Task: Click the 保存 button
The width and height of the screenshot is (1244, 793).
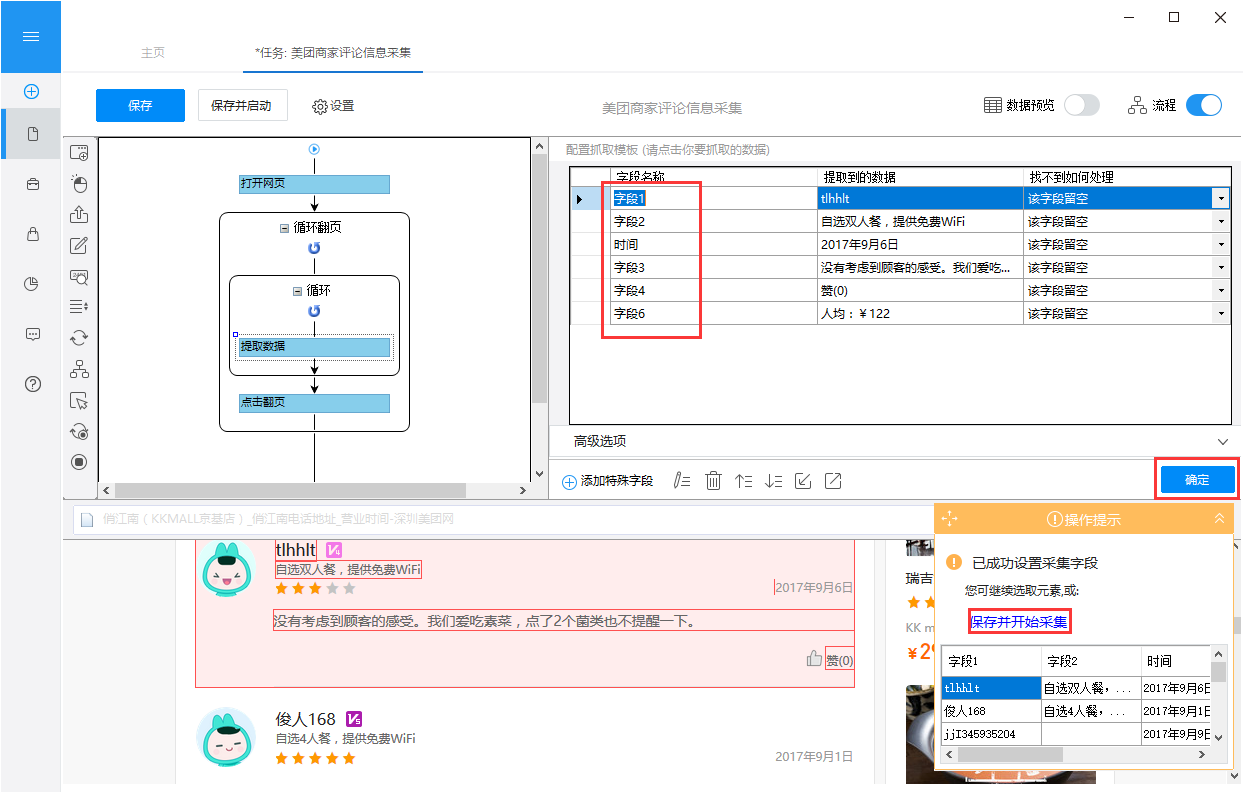Action: coord(140,105)
